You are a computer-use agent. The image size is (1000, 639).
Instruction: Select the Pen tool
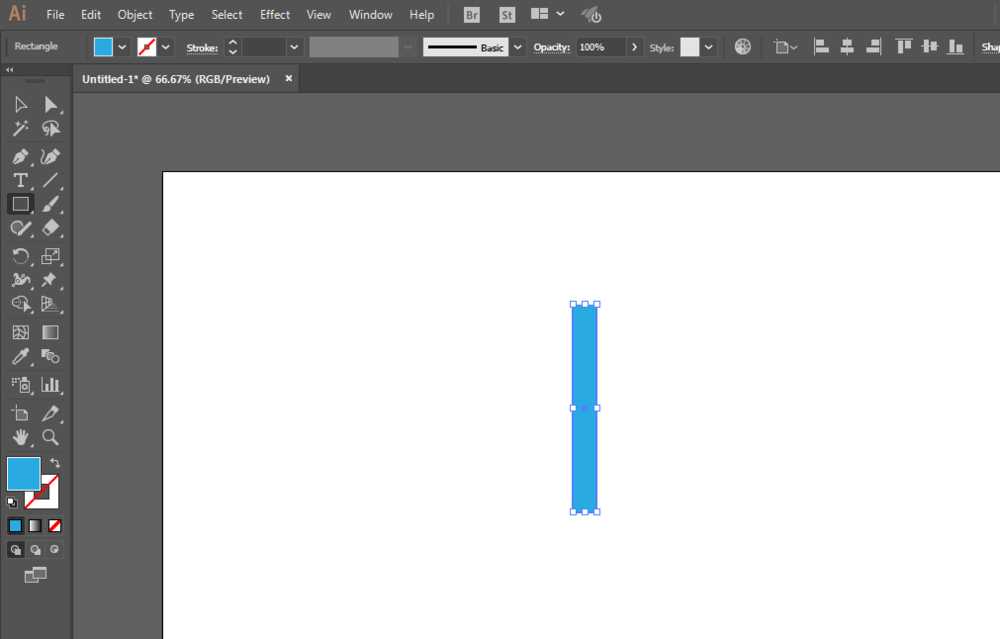pos(20,156)
